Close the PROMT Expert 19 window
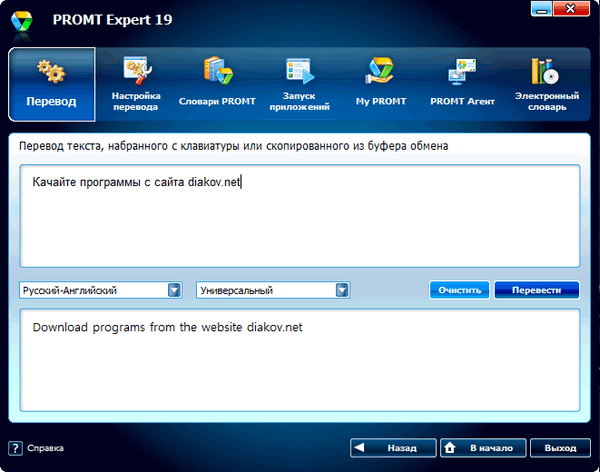This screenshot has width=600, height=472. [571, 9]
